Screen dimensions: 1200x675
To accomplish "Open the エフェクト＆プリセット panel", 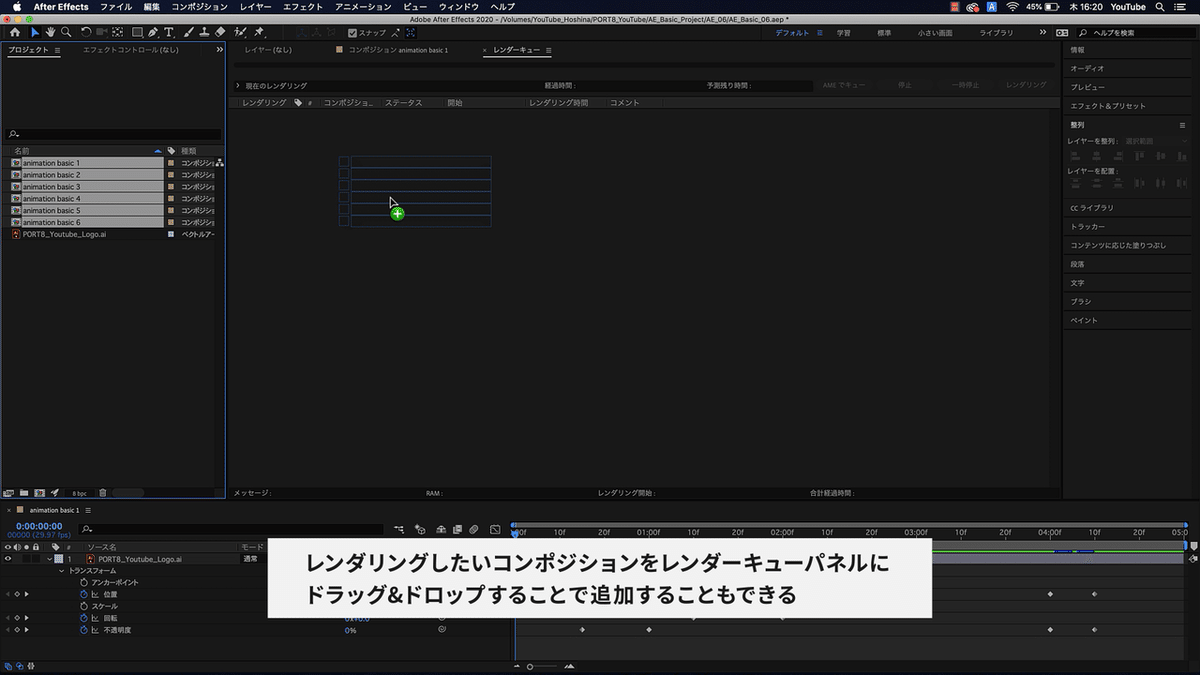I will pyautogui.click(x=1108, y=105).
